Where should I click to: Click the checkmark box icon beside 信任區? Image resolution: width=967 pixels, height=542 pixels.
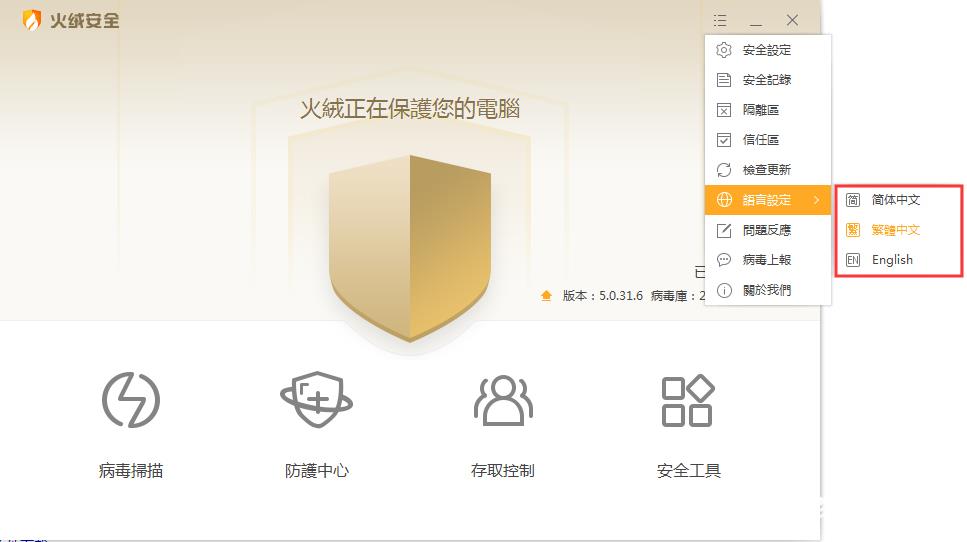(x=724, y=140)
